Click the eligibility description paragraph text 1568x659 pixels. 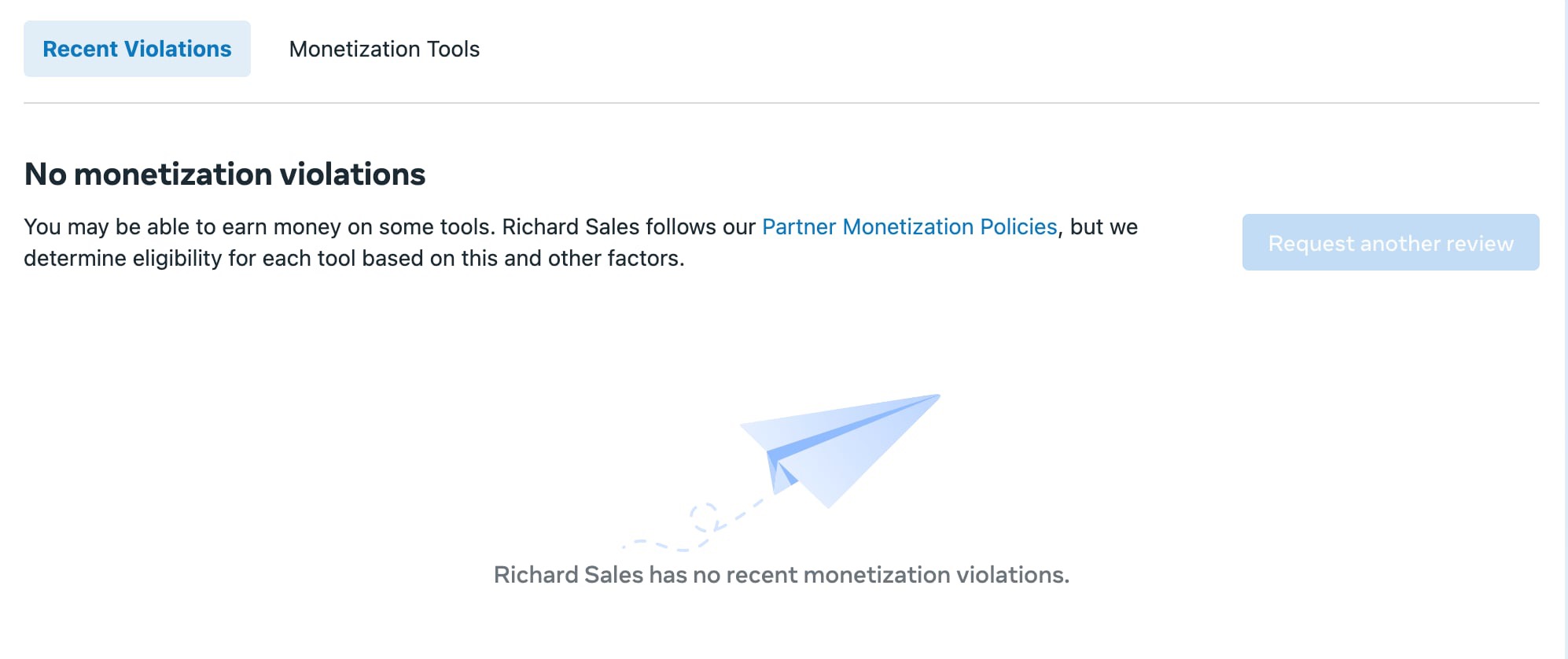[x=581, y=242]
